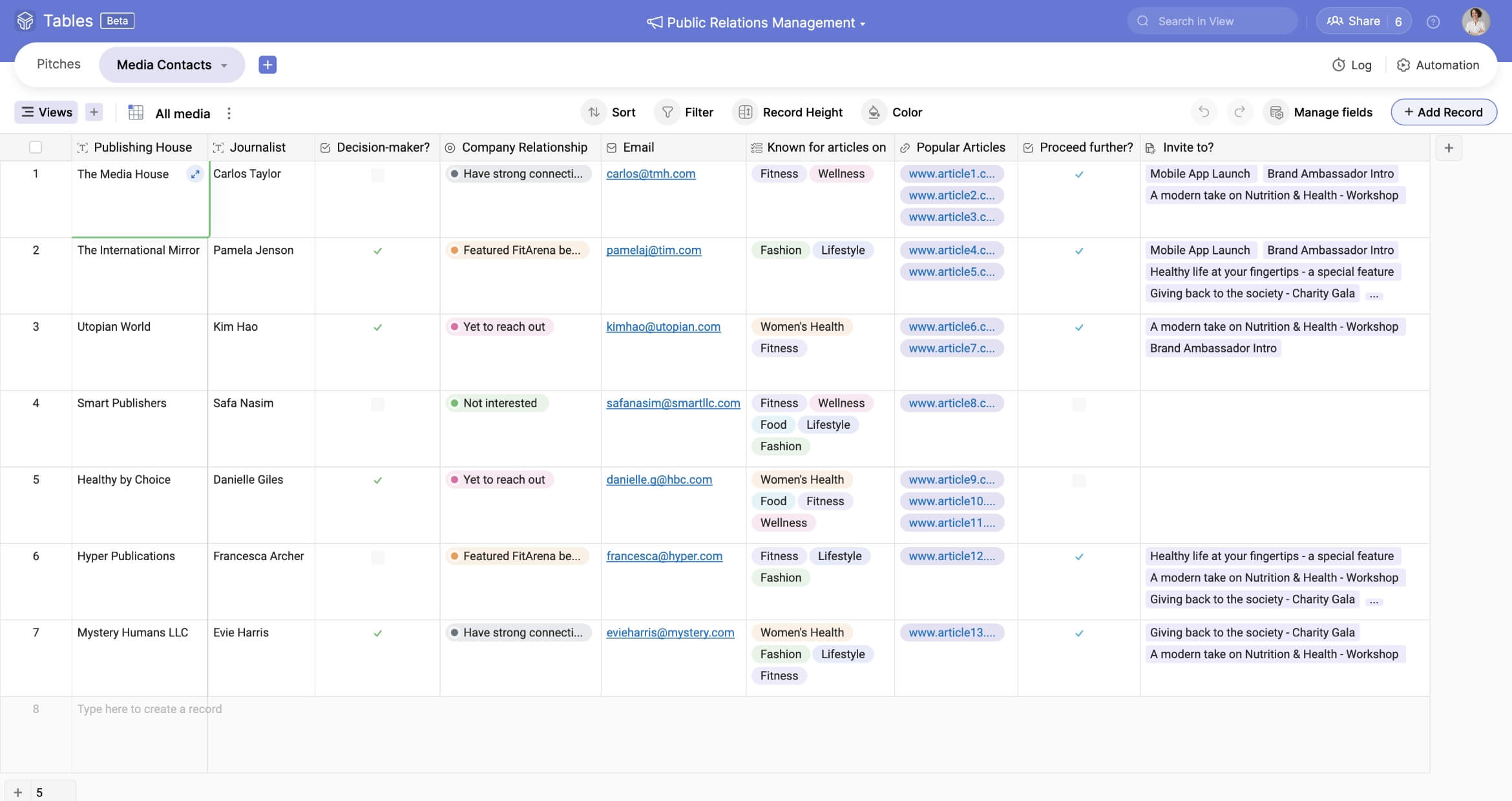Open the Views sidebar menu
This screenshot has height=801, width=1512.
[47, 112]
